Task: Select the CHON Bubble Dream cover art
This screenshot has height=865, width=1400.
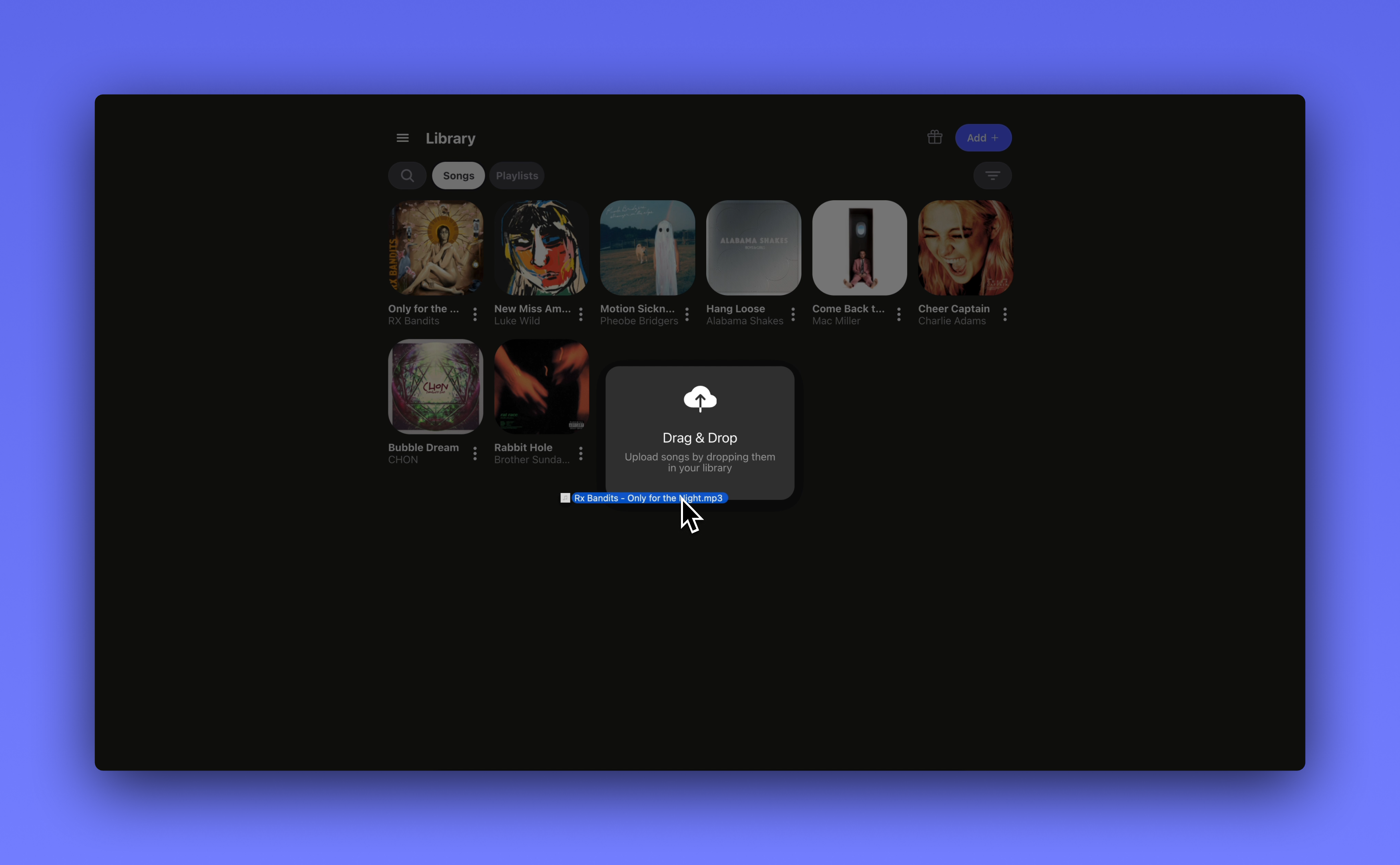Action: click(435, 387)
